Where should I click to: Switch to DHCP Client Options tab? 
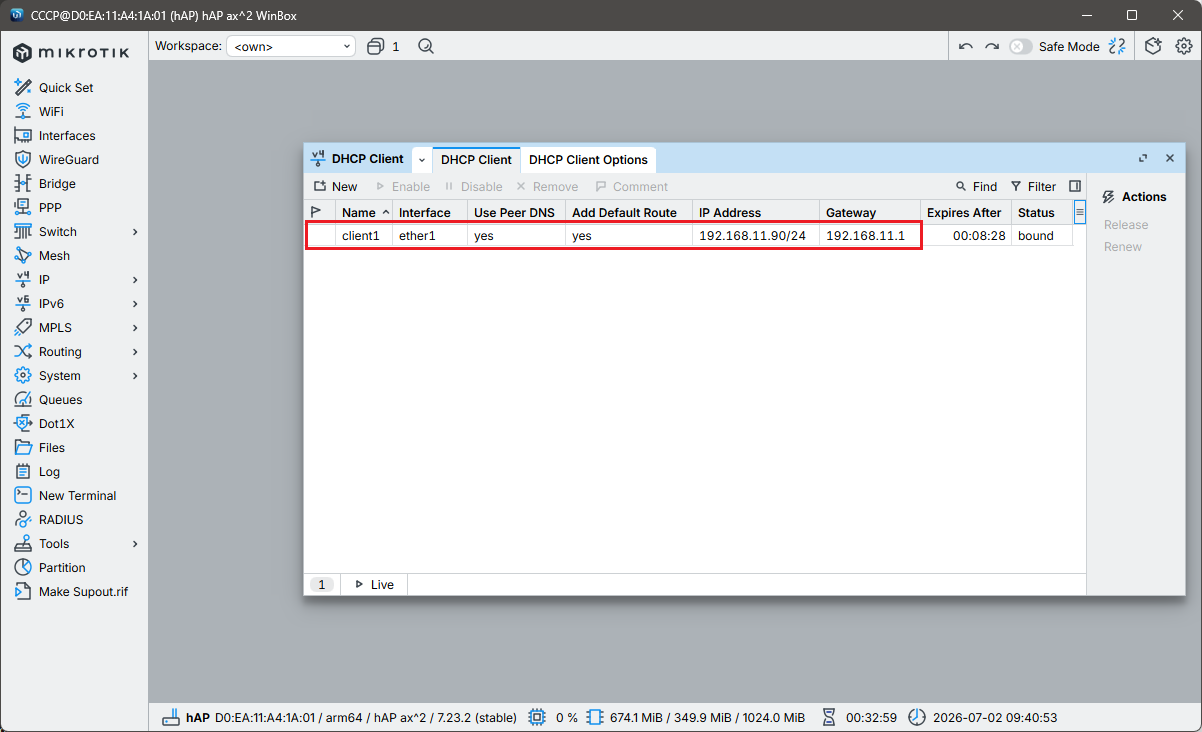point(588,159)
